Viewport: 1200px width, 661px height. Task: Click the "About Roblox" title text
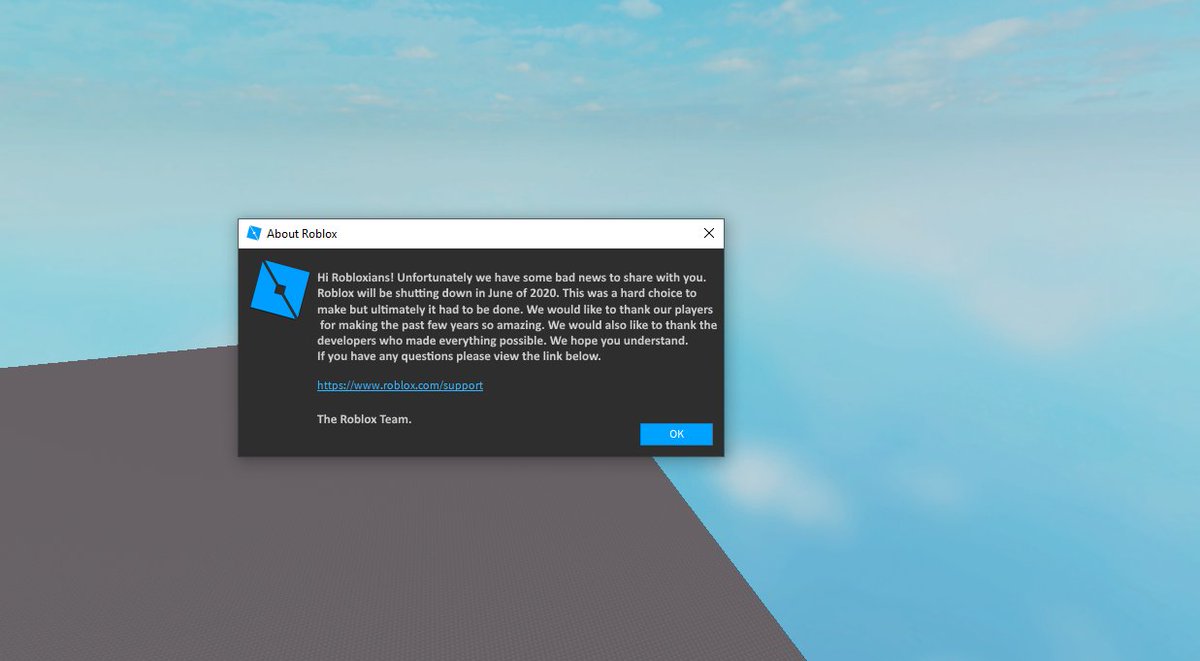coord(302,234)
